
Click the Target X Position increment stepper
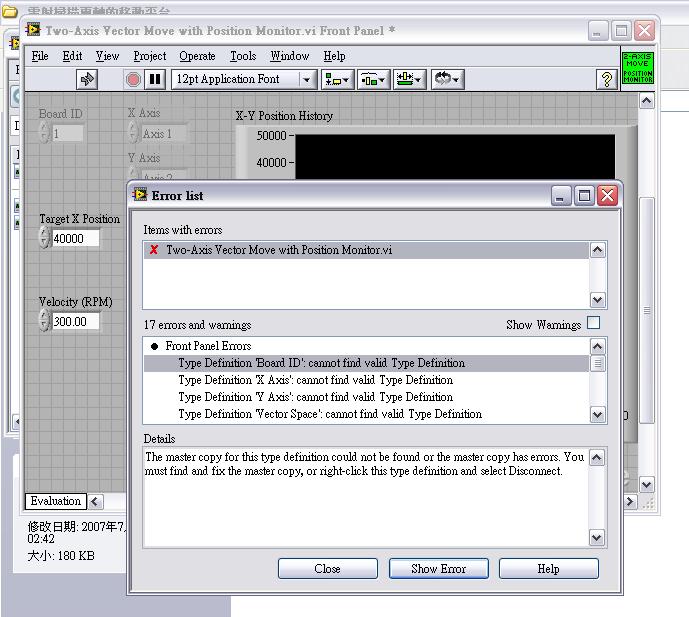44,232
